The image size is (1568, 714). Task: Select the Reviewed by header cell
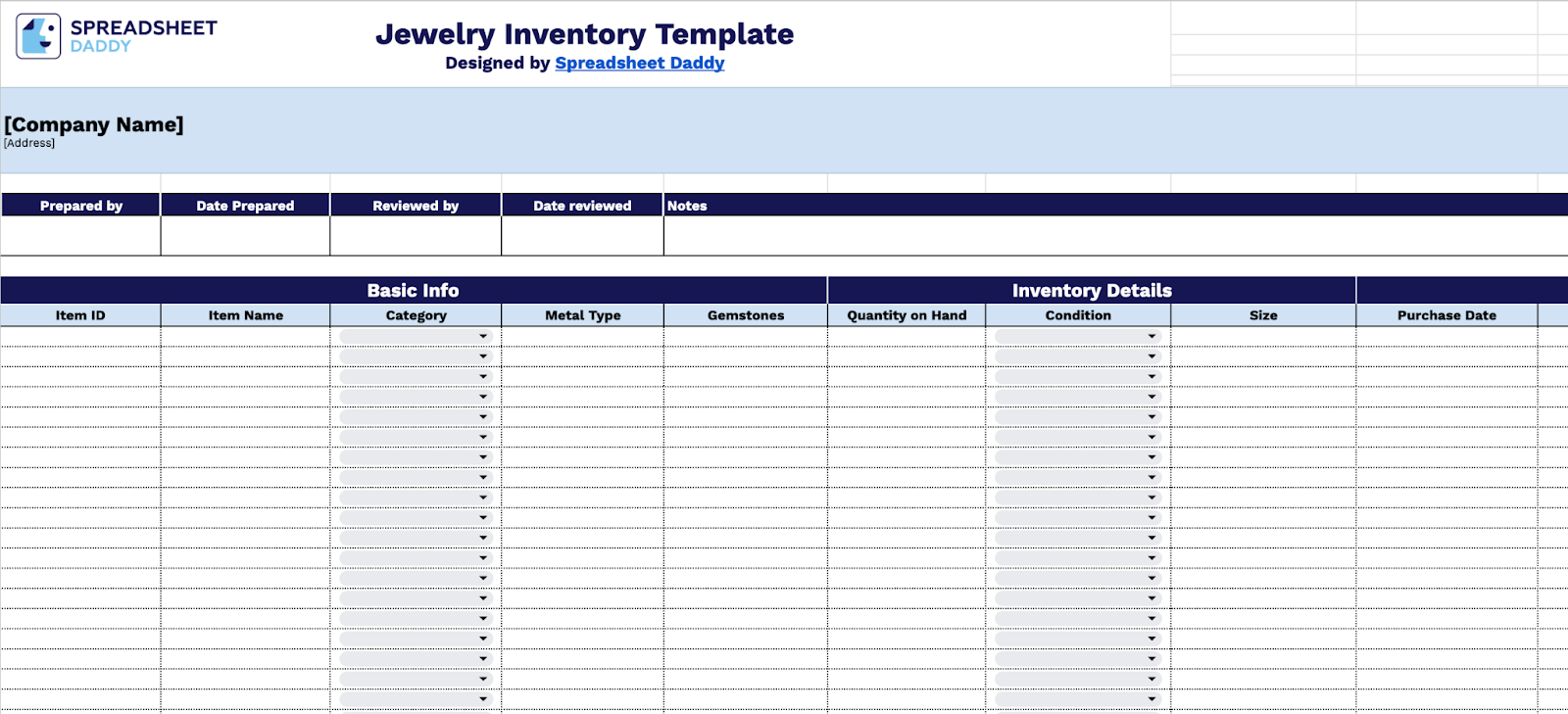(416, 205)
